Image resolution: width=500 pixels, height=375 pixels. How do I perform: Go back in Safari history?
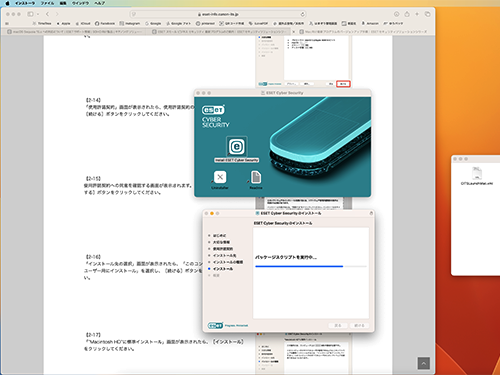point(47,14)
